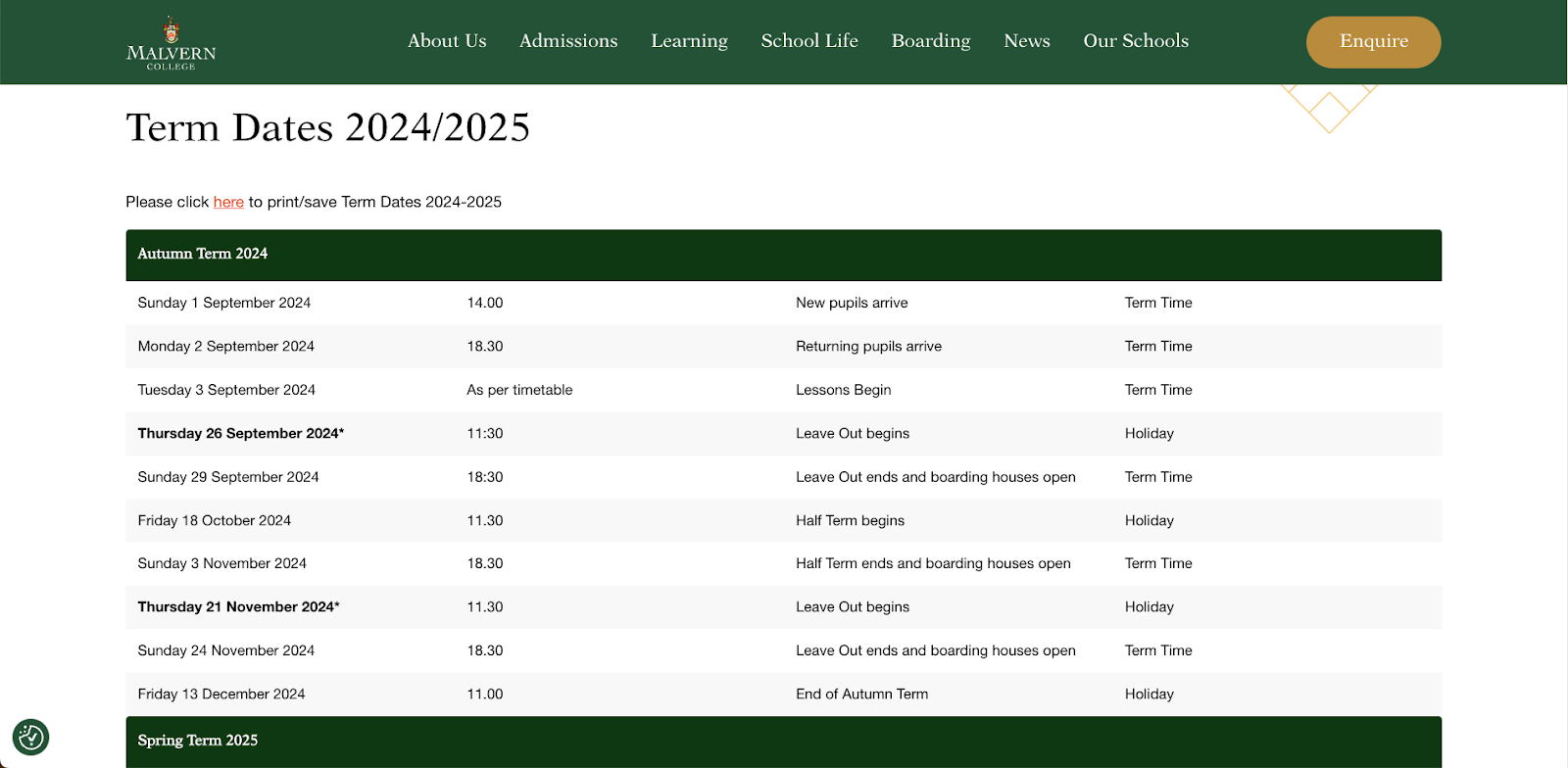This screenshot has width=1568, height=768.
Task: Click the Spring Term 2025 header
Action: pyautogui.click(x=784, y=742)
